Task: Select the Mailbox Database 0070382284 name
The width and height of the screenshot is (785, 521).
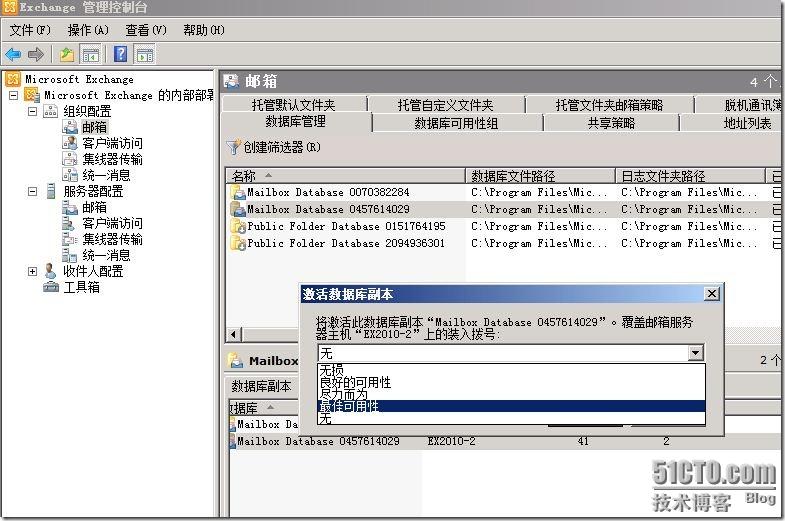Action: (x=328, y=192)
